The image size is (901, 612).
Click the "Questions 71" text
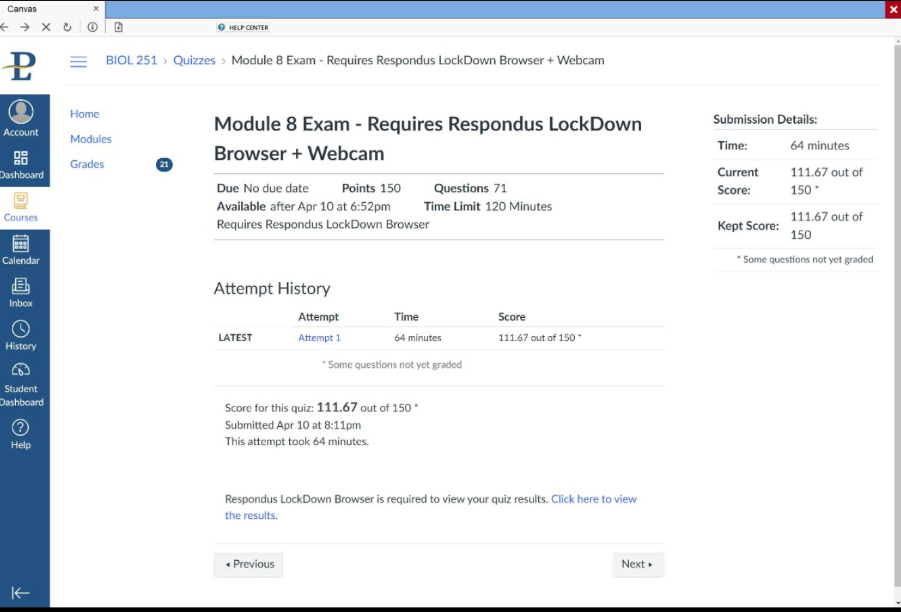pos(470,188)
